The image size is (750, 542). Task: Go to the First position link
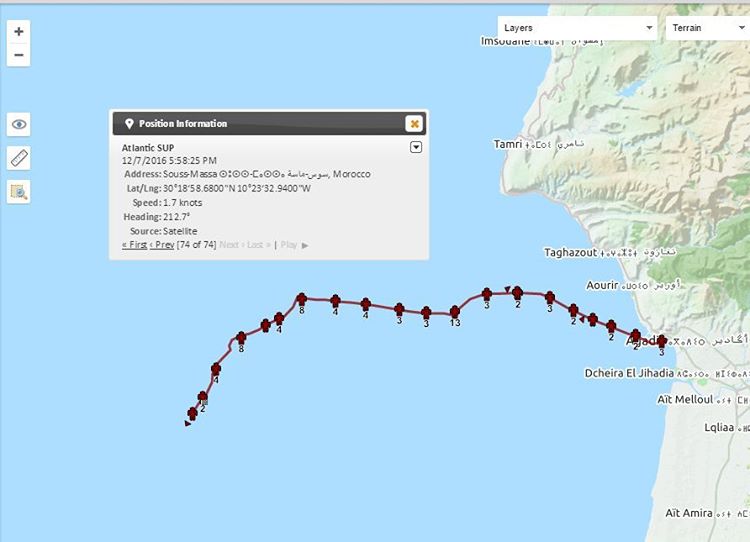[x=134, y=244]
